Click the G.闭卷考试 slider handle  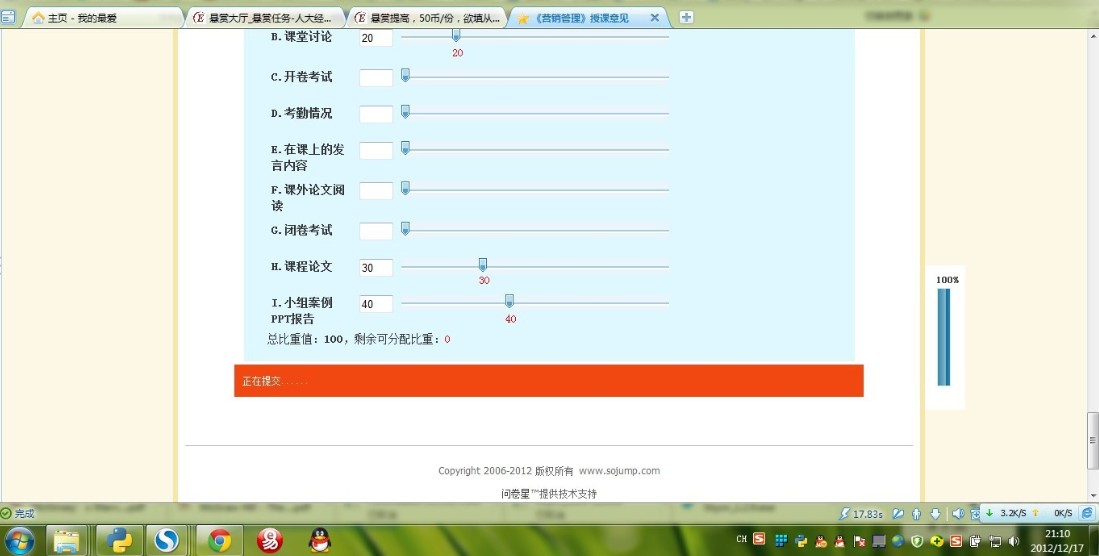tap(405, 229)
